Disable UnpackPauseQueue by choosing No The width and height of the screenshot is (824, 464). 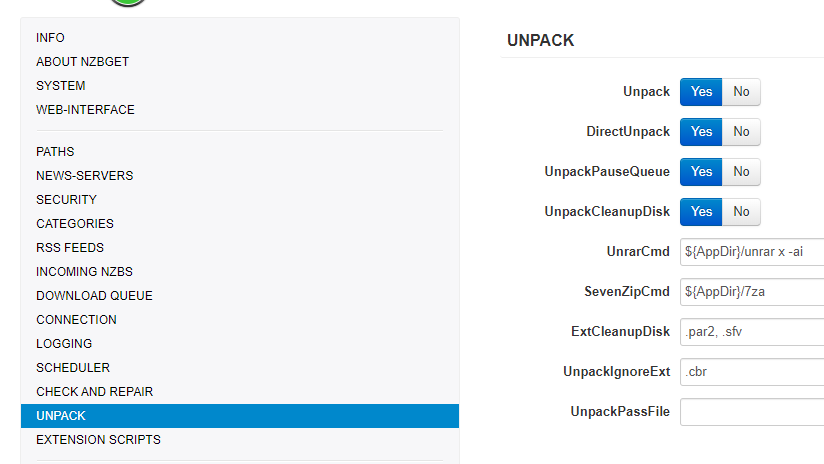[x=741, y=172]
